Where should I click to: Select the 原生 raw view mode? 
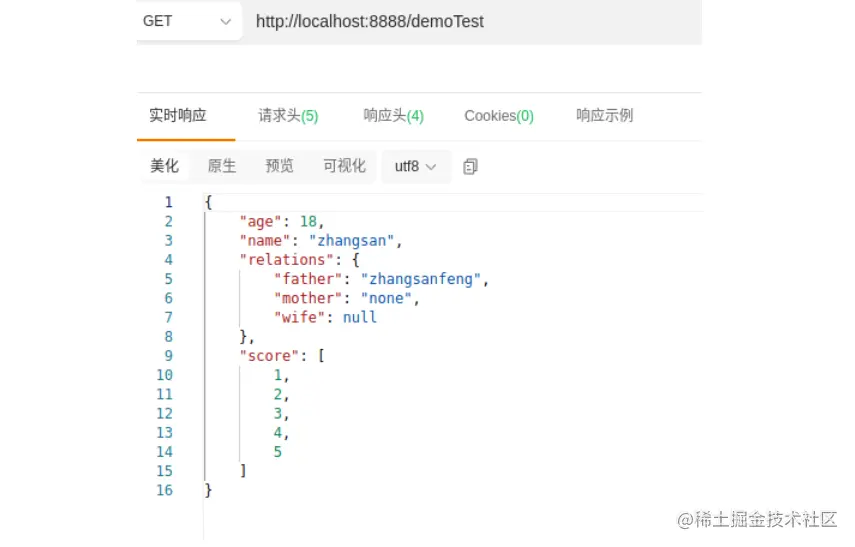tap(221, 166)
